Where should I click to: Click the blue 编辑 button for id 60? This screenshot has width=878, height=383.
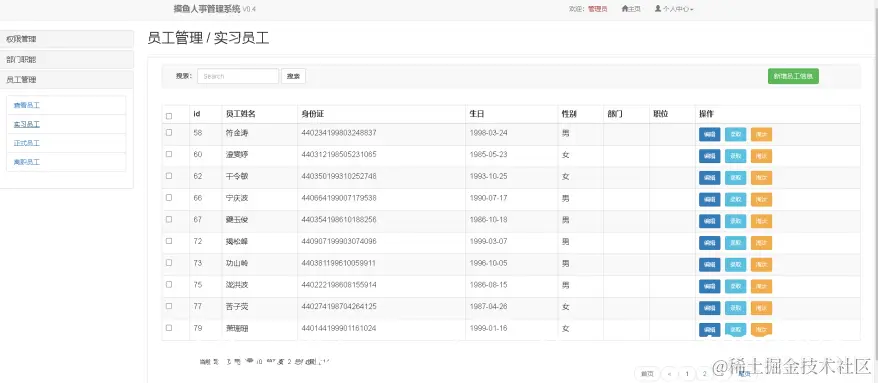(x=709, y=156)
